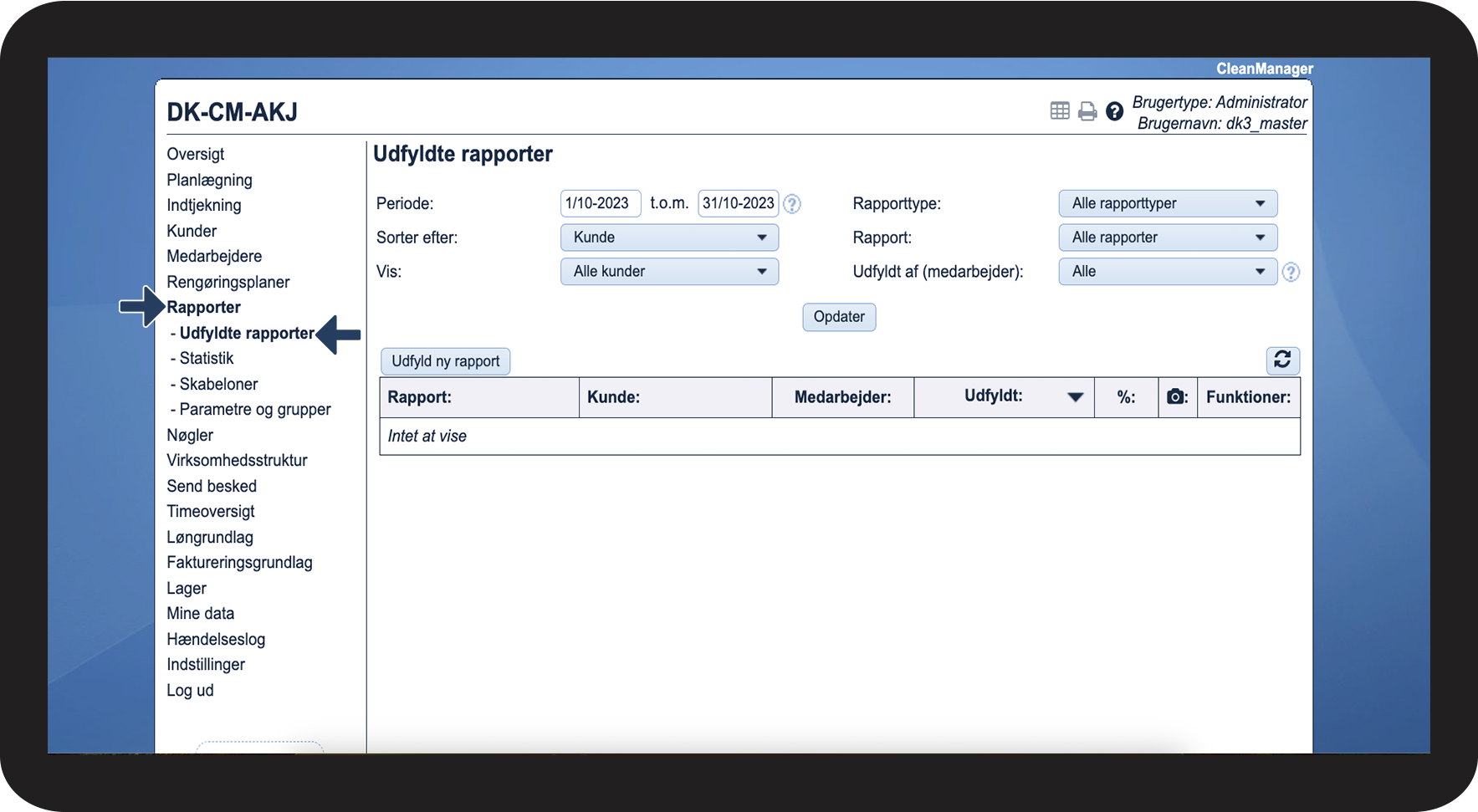Click the help icon next to Periode dates
1478x812 pixels.
[792, 204]
